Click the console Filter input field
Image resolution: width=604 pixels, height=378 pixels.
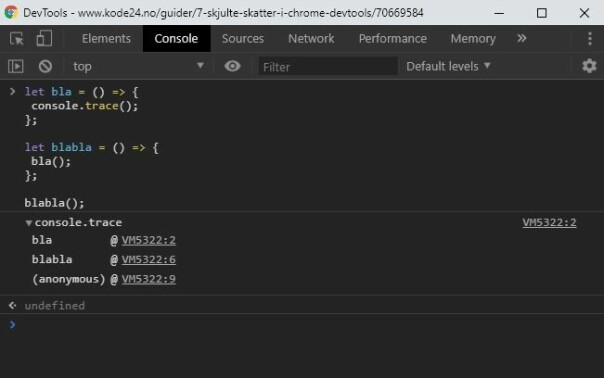[328, 67]
